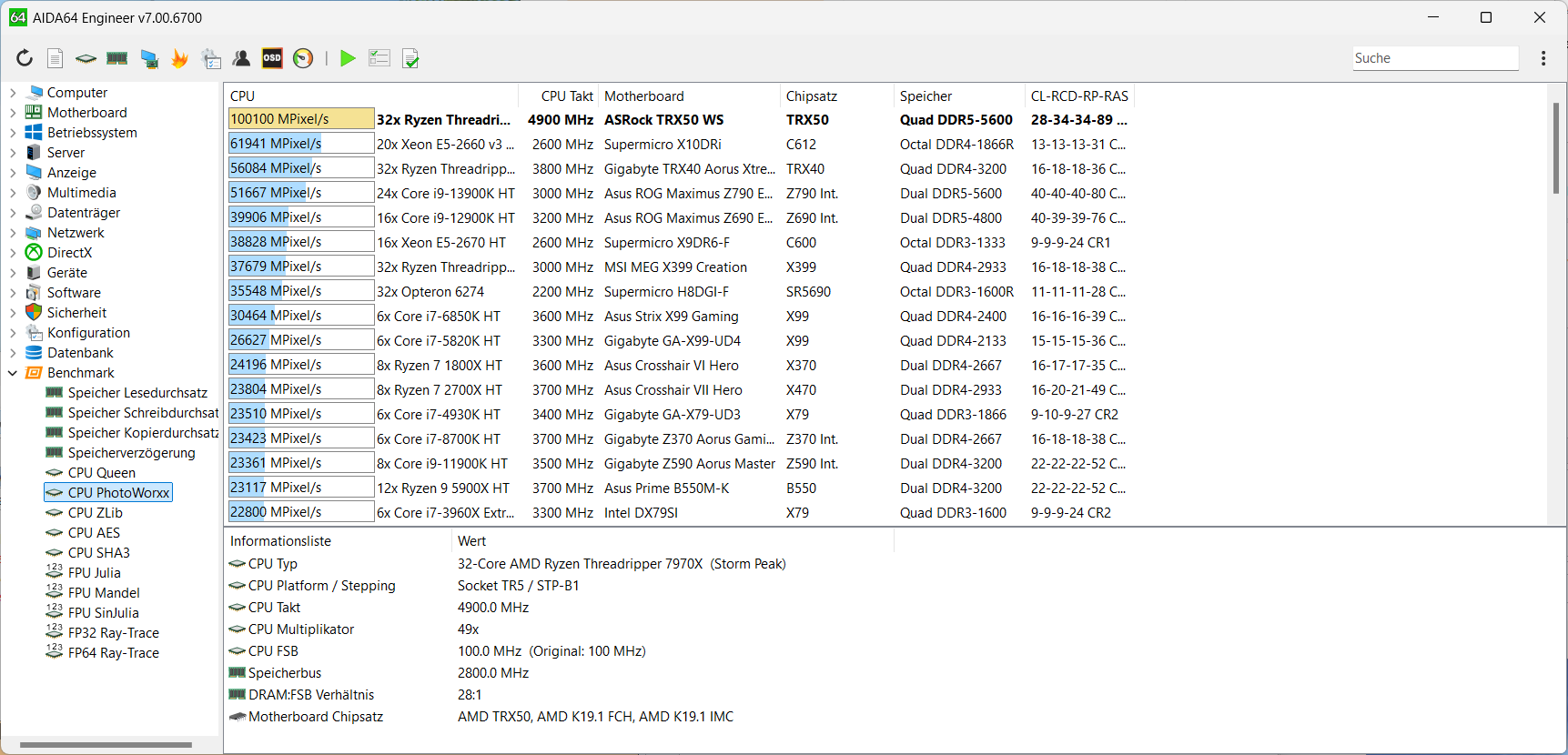Collapse the Benchmark tree node
Screen dimensions: 1568x755
tap(13, 373)
